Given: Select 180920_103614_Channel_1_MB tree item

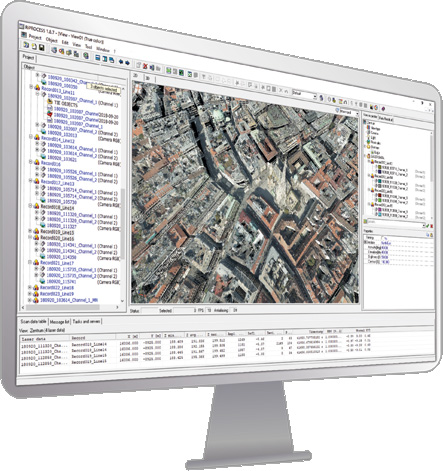Looking at the screenshot, I should tap(69, 300).
